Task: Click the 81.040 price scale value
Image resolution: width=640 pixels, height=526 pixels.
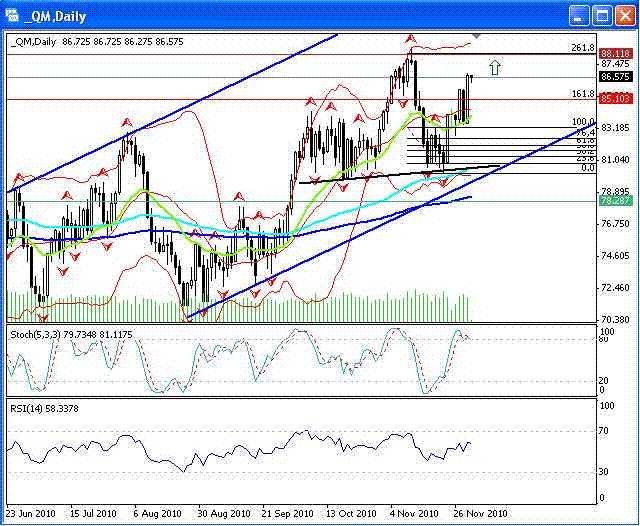Action: 616,160
